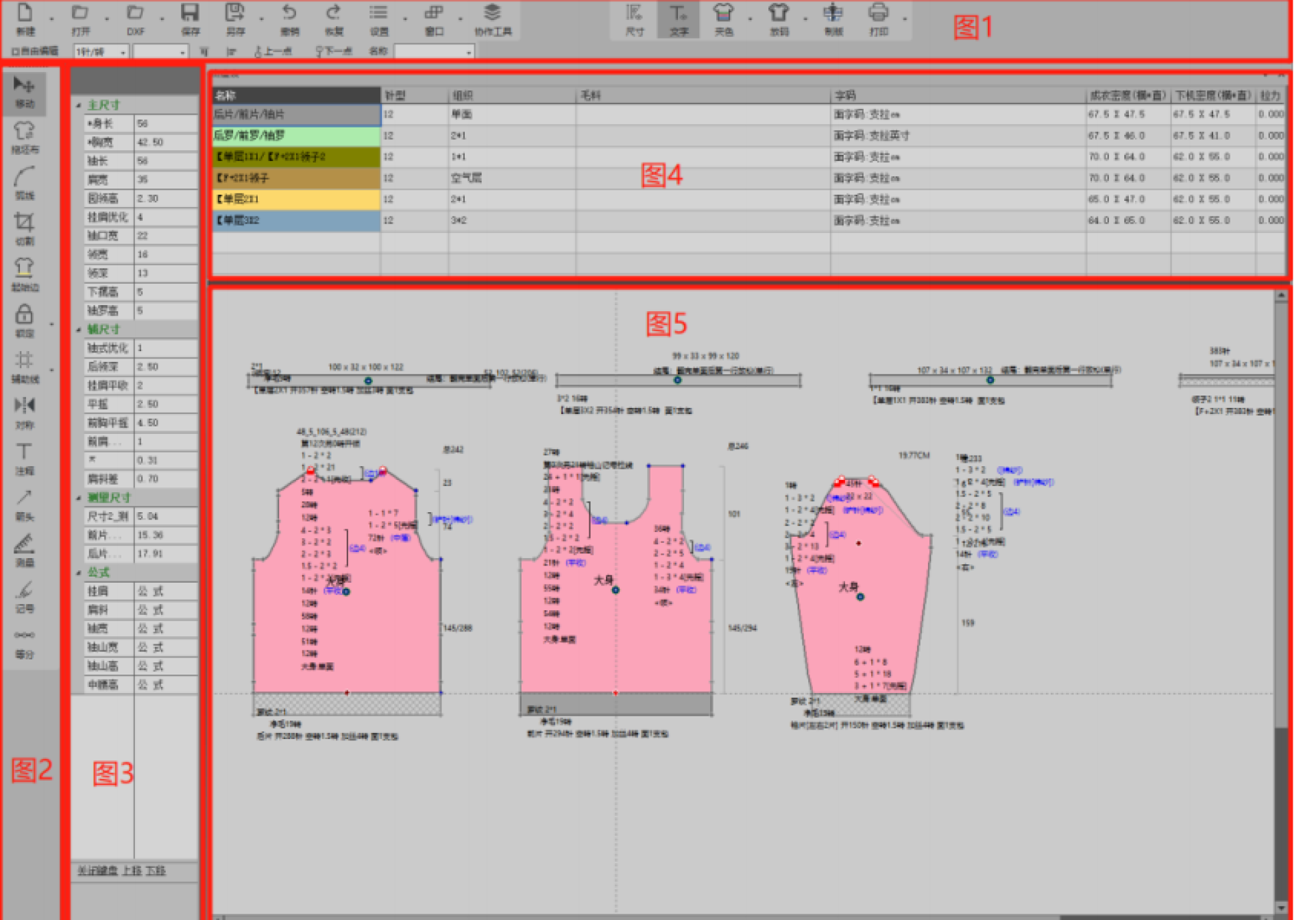Screen dimensions: 1316x920
Task: Open the 1针/转 dropdown
Action: click(123, 52)
